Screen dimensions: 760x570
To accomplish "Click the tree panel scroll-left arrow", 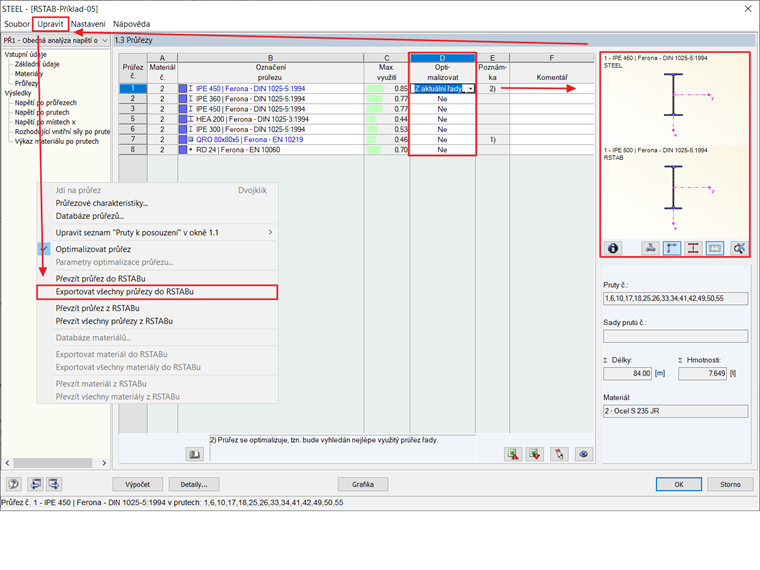I will 7,463.
